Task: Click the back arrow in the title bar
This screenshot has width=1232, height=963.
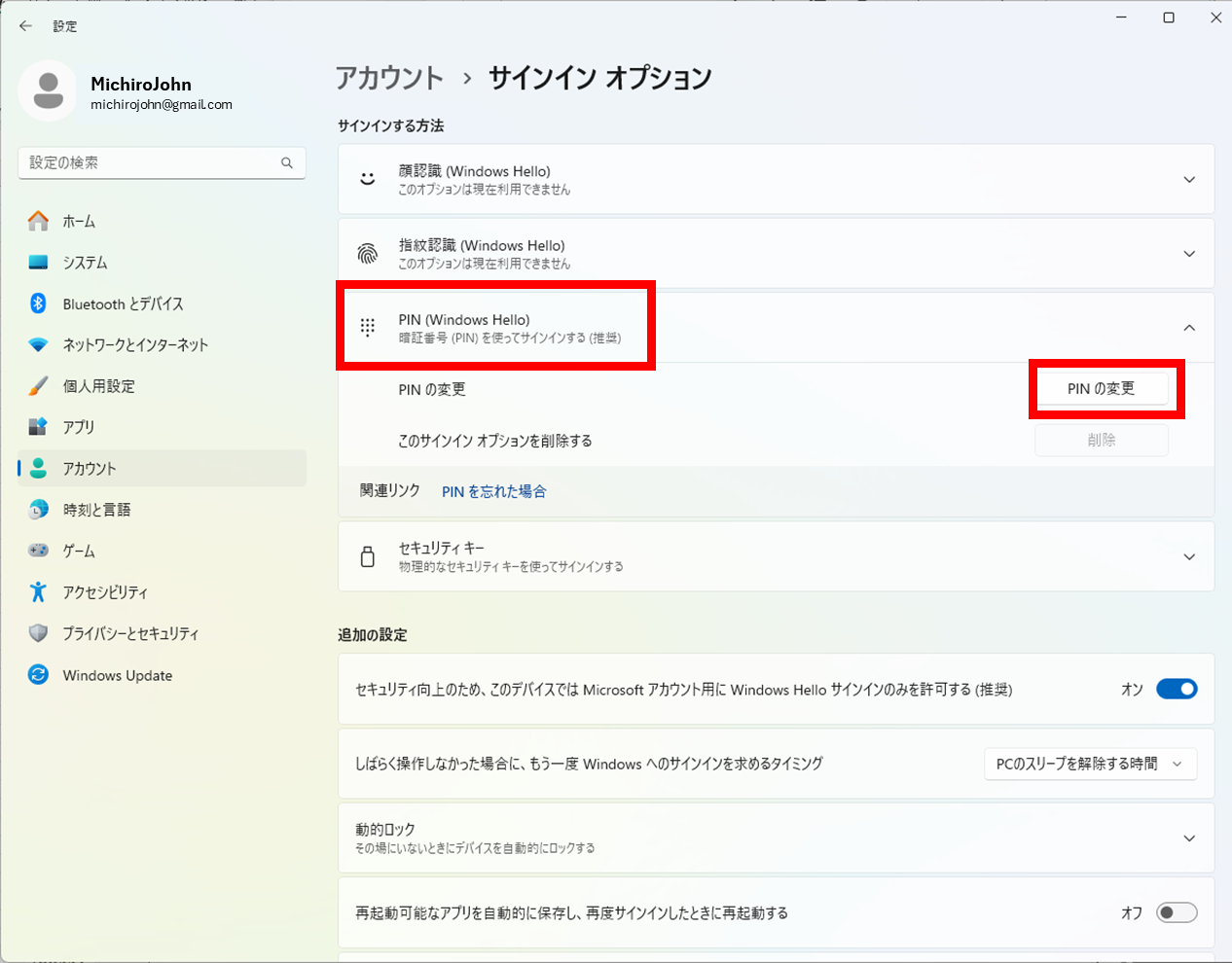Action: pyautogui.click(x=25, y=26)
